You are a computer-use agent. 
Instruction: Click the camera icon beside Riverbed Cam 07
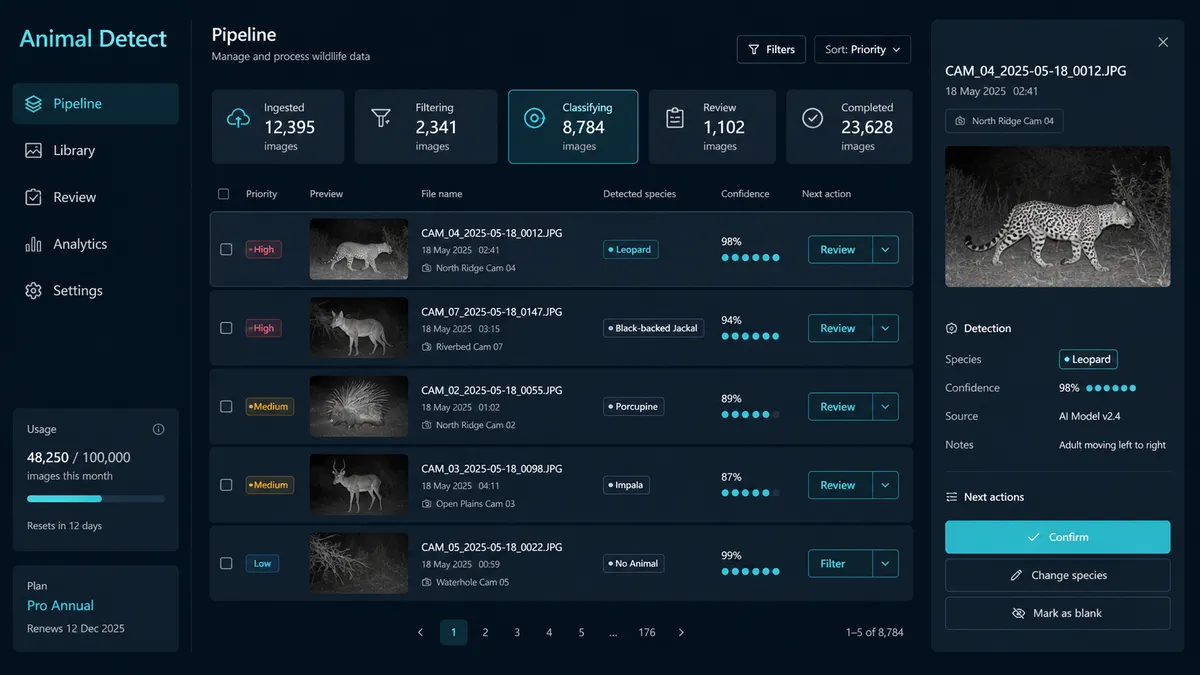click(x=427, y=347)
